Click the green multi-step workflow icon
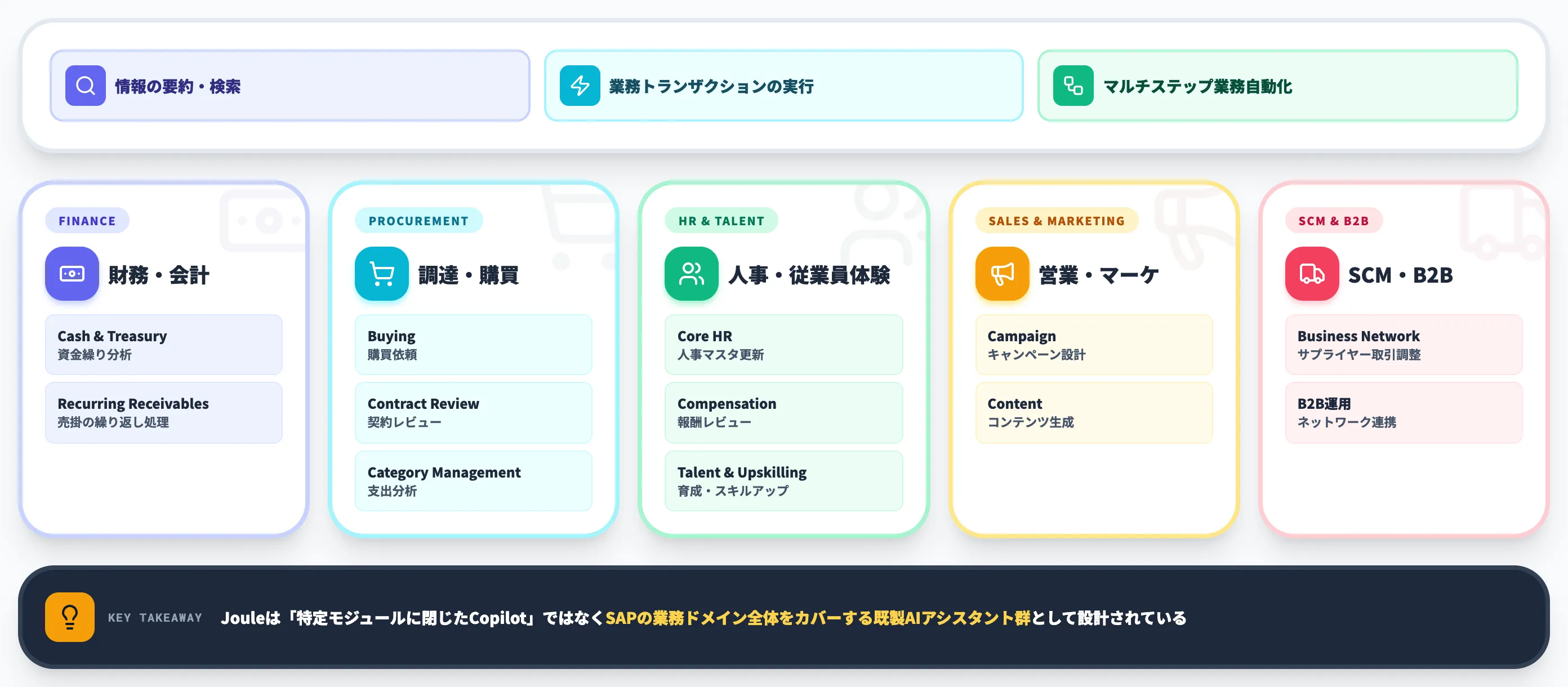 [x=1073, y=86]
